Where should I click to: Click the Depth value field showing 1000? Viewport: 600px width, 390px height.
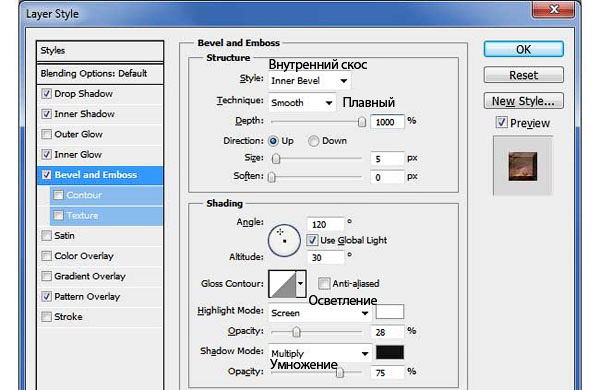click(x=387, y=122)
